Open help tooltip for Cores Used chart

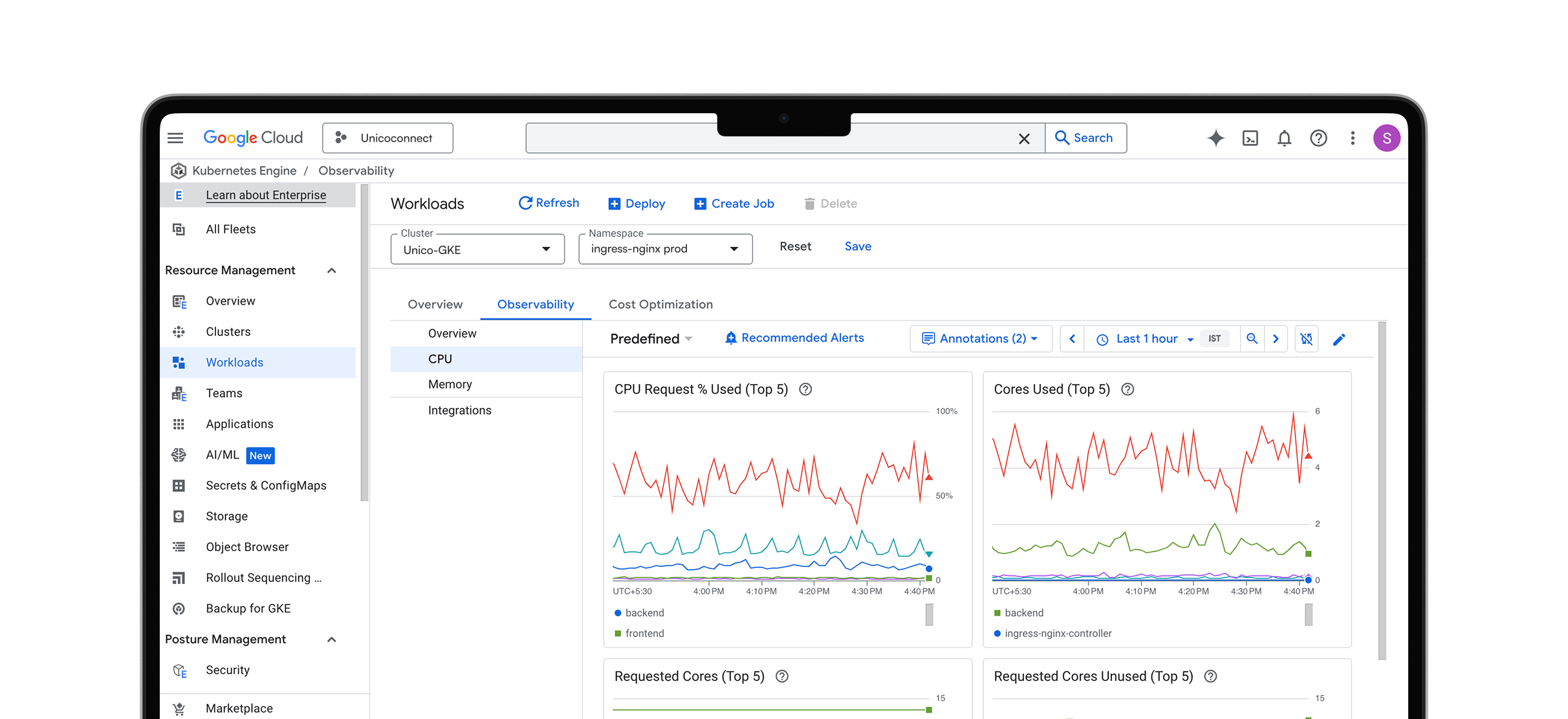tap(1127, 389)
